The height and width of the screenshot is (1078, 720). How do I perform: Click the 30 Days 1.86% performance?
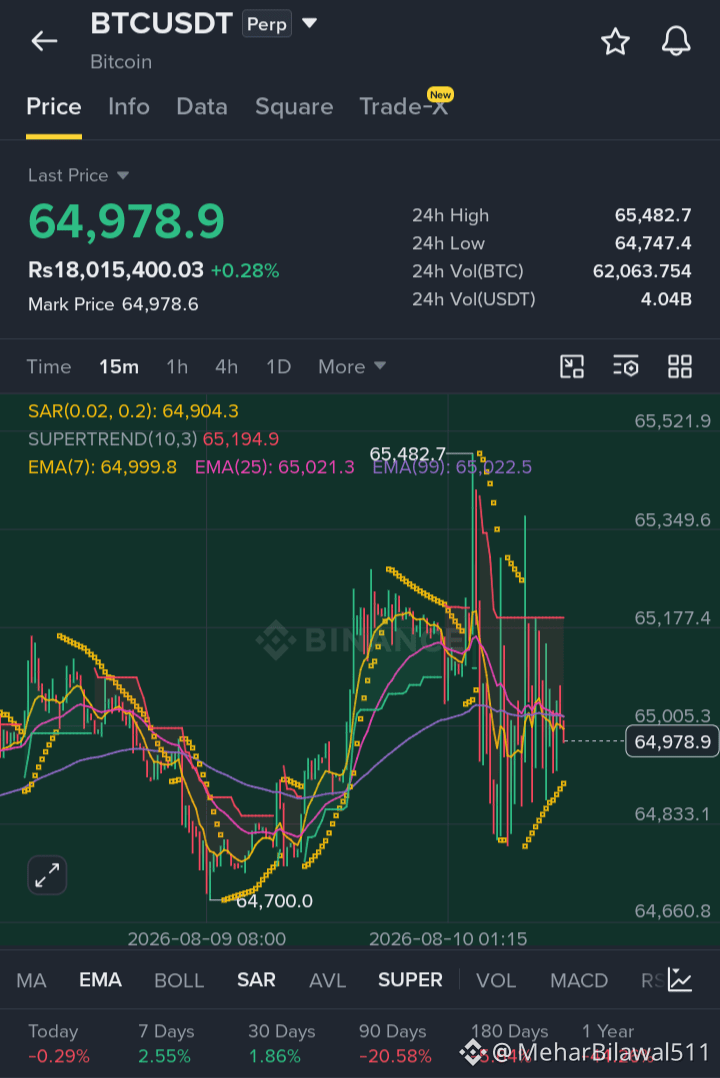coord(281,1044)
